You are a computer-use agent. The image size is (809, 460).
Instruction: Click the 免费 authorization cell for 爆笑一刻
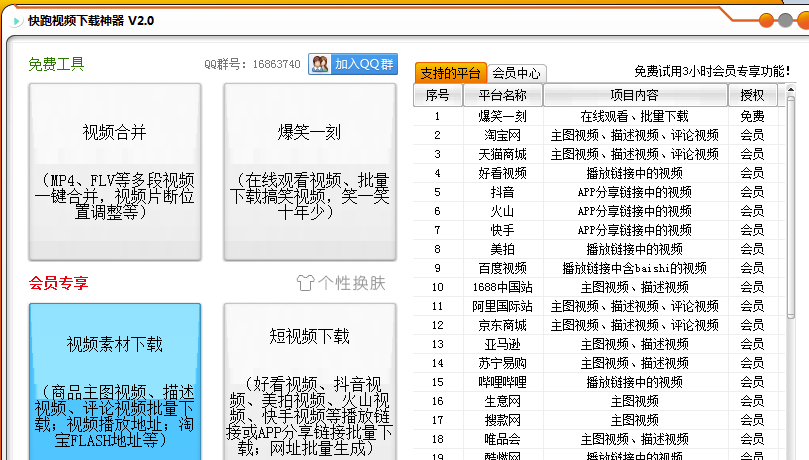click(752, 116)
